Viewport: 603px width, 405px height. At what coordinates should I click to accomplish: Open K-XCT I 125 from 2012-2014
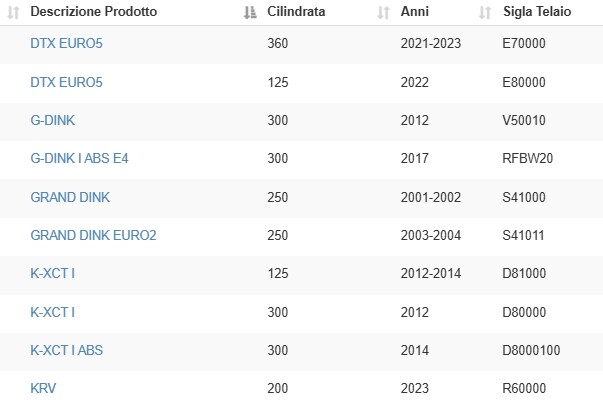[53, 273]
